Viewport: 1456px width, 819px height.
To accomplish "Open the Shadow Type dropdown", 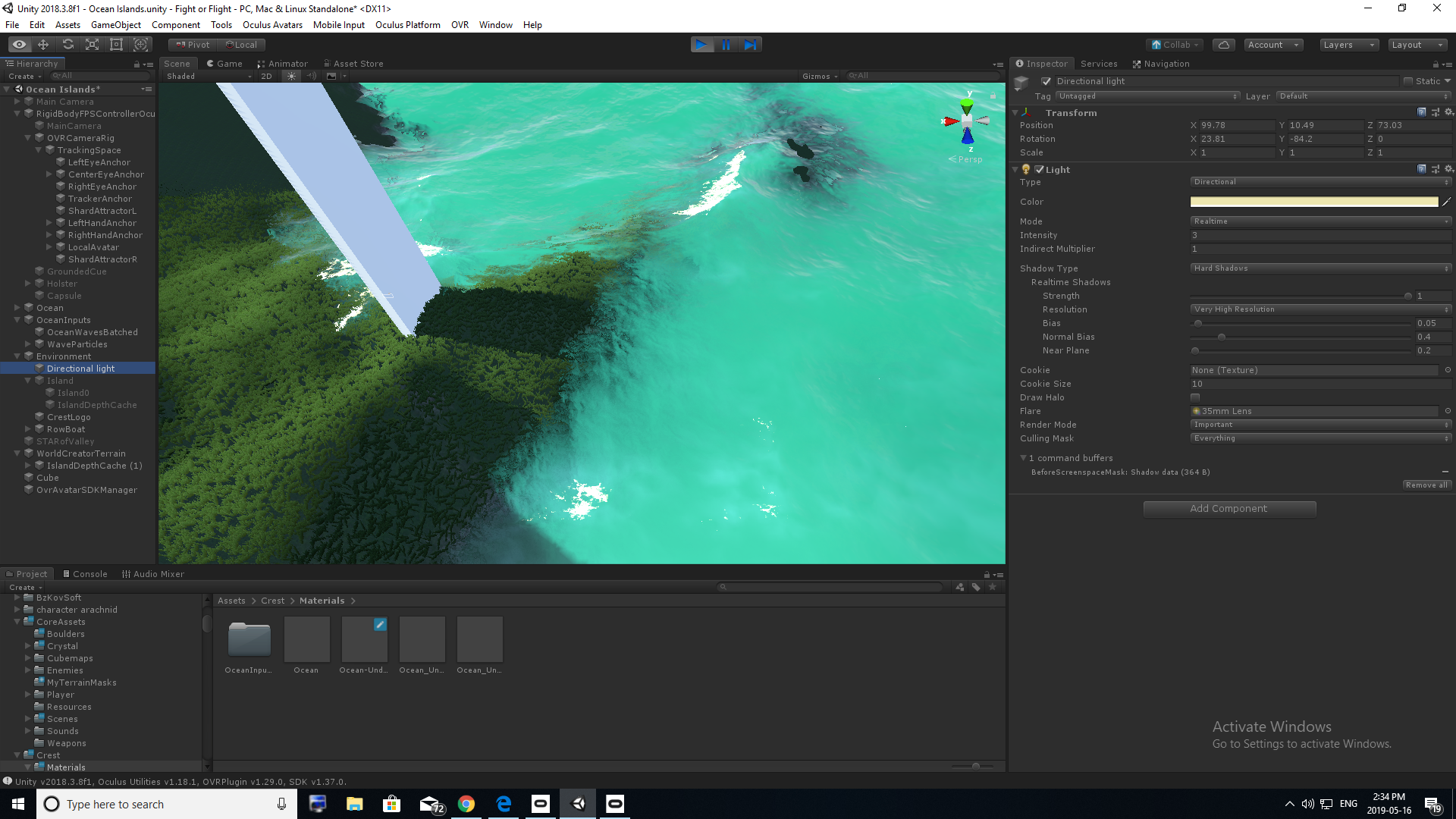I will [1319, 268].
